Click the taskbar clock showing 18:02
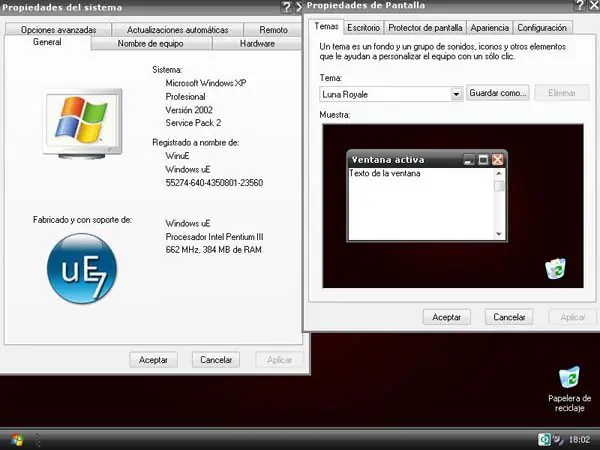Image resolution: width=600 pixels, height=450 pixels. pos(579,440)
